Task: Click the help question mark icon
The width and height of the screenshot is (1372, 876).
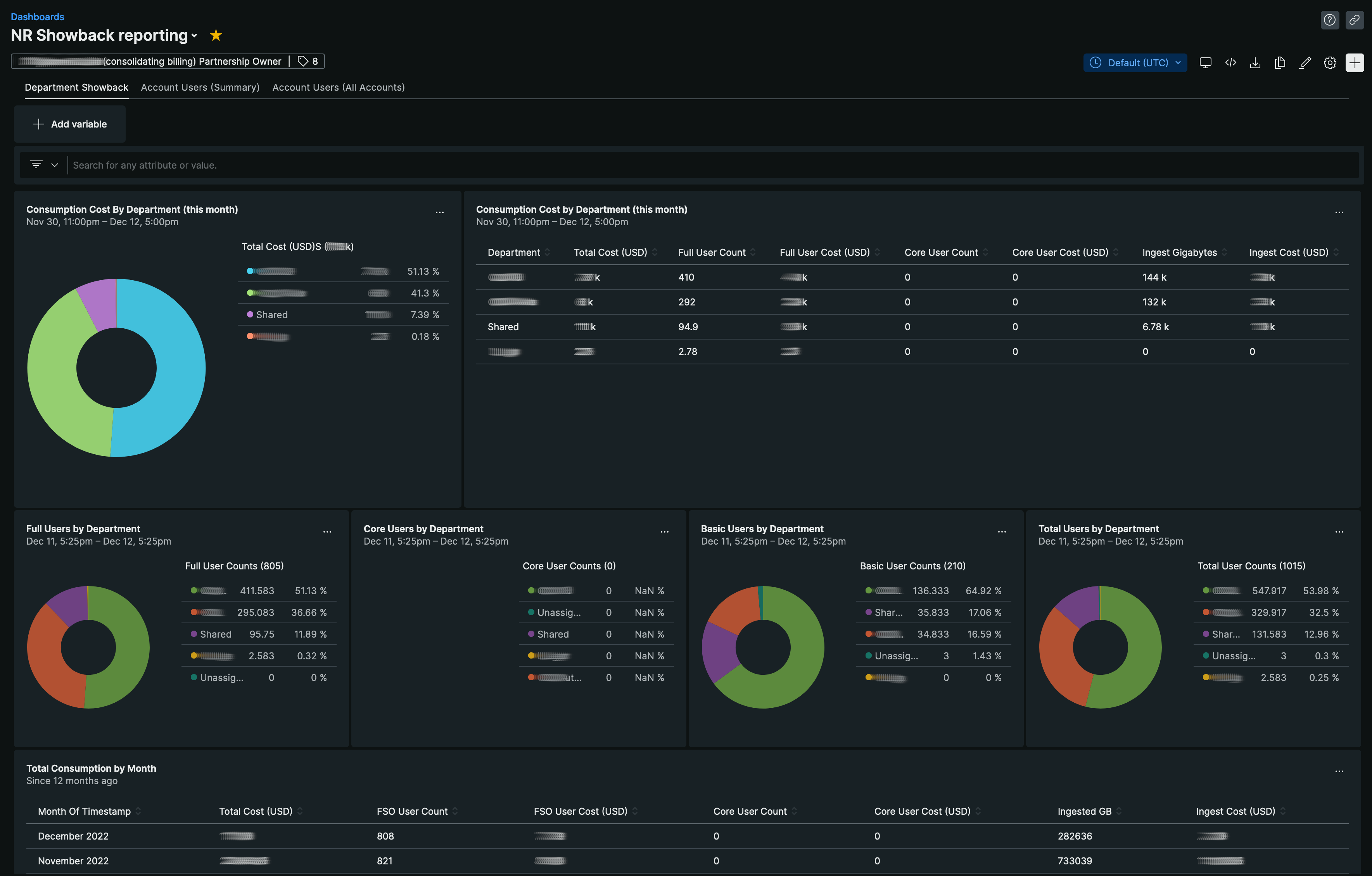Action: coord(1329,20)
